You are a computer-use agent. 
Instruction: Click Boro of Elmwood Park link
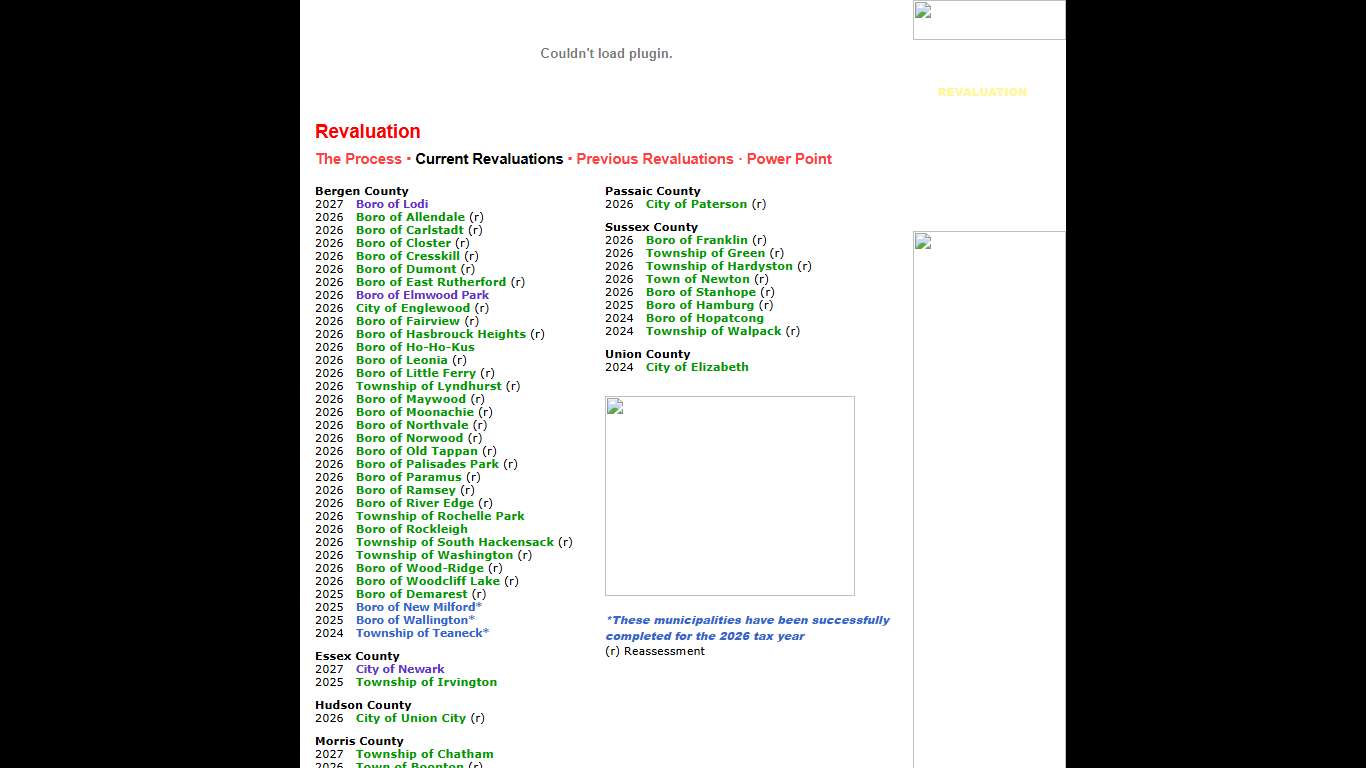click(x=422, y=295)
